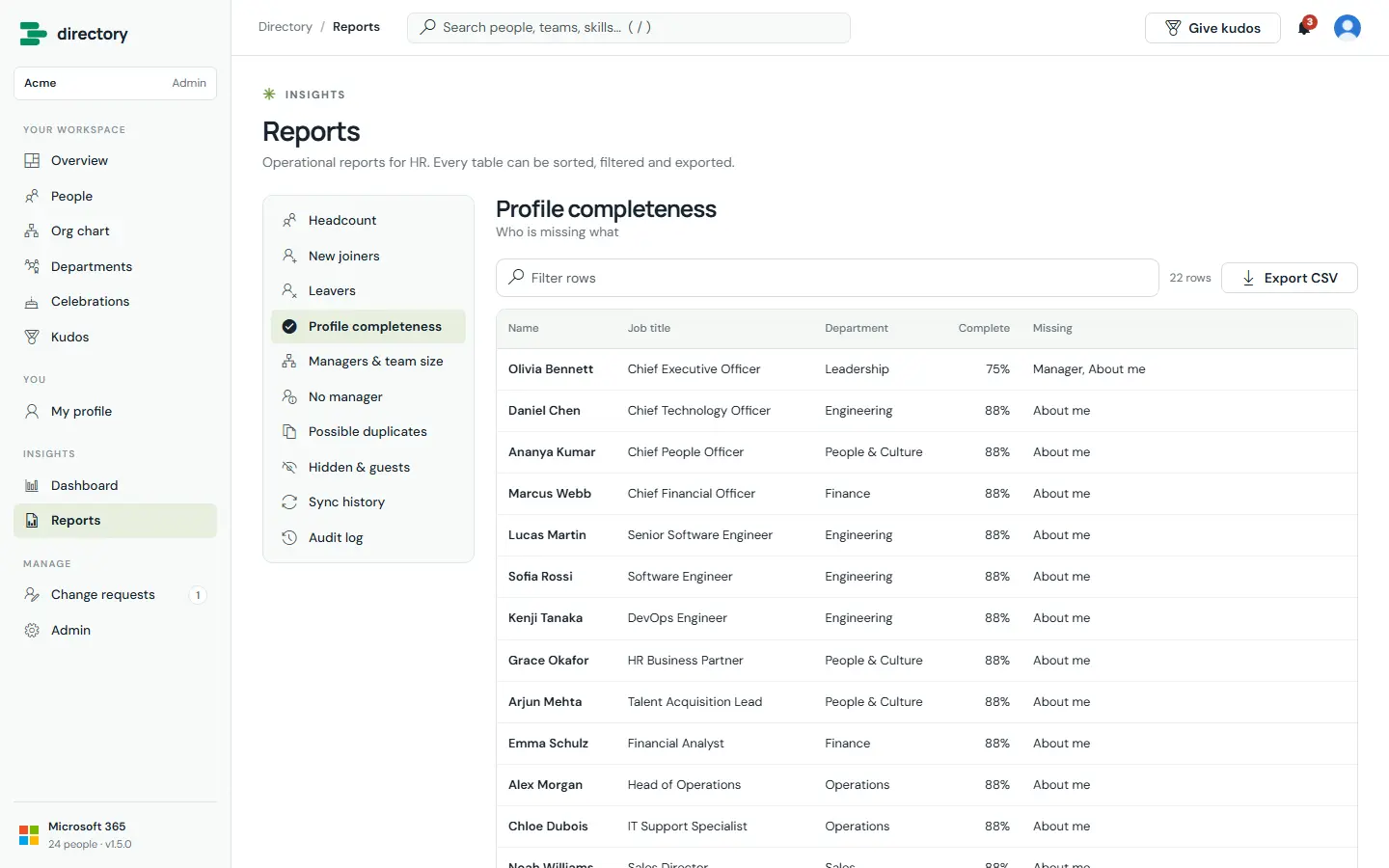Click the No manager report icon
Viewport: 1389px width, 868px height.
click(x=289, y=396)
